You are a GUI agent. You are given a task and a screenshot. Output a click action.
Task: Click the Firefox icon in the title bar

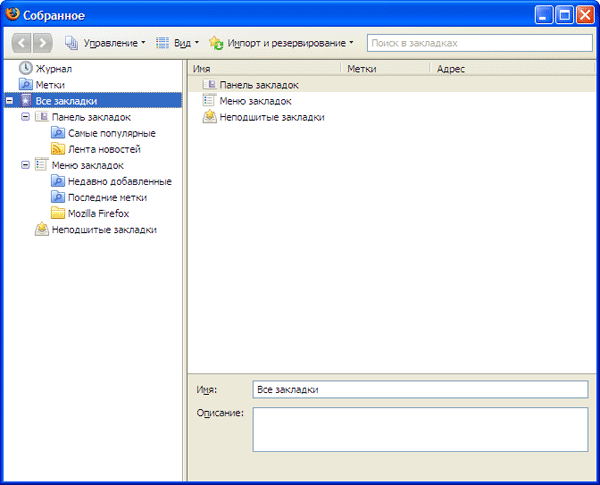click(12, 14)
